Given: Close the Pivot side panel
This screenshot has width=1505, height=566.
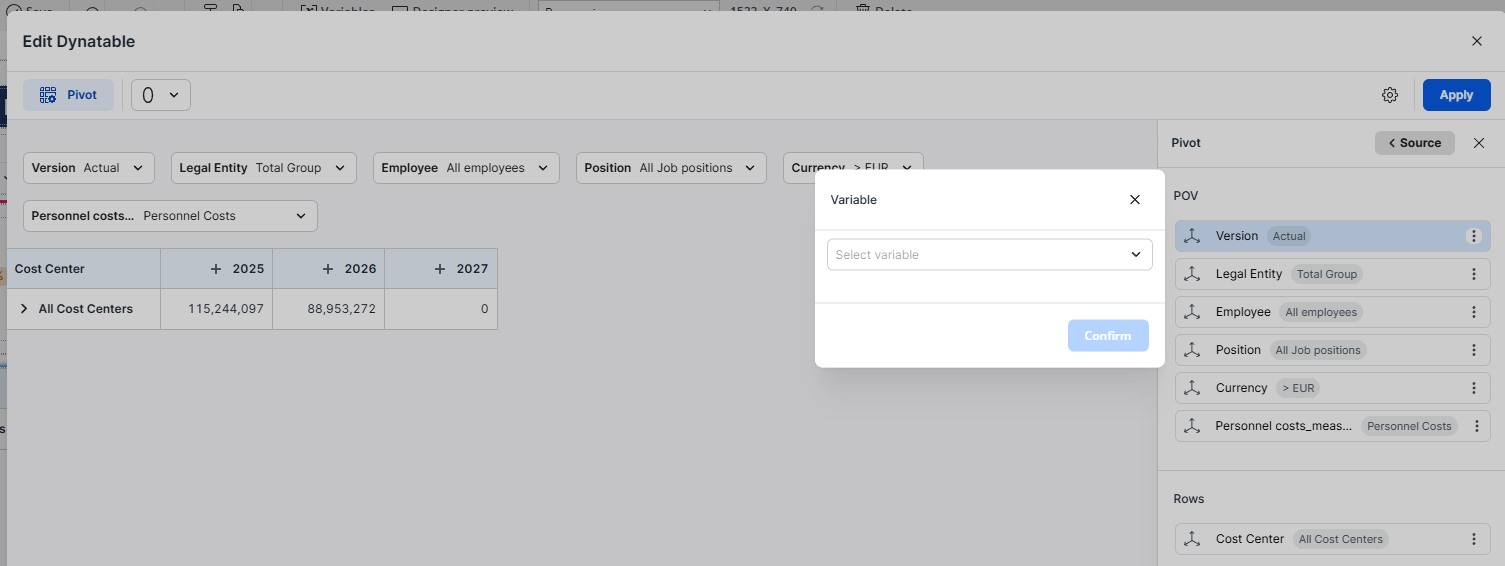Looking at the screenshot, I should tap(1479, 143).
